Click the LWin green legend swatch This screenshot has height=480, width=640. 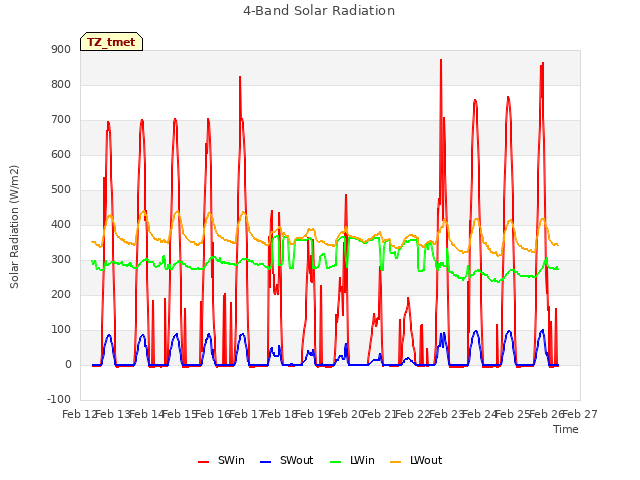pyautogui.click(x=335, y=462)
